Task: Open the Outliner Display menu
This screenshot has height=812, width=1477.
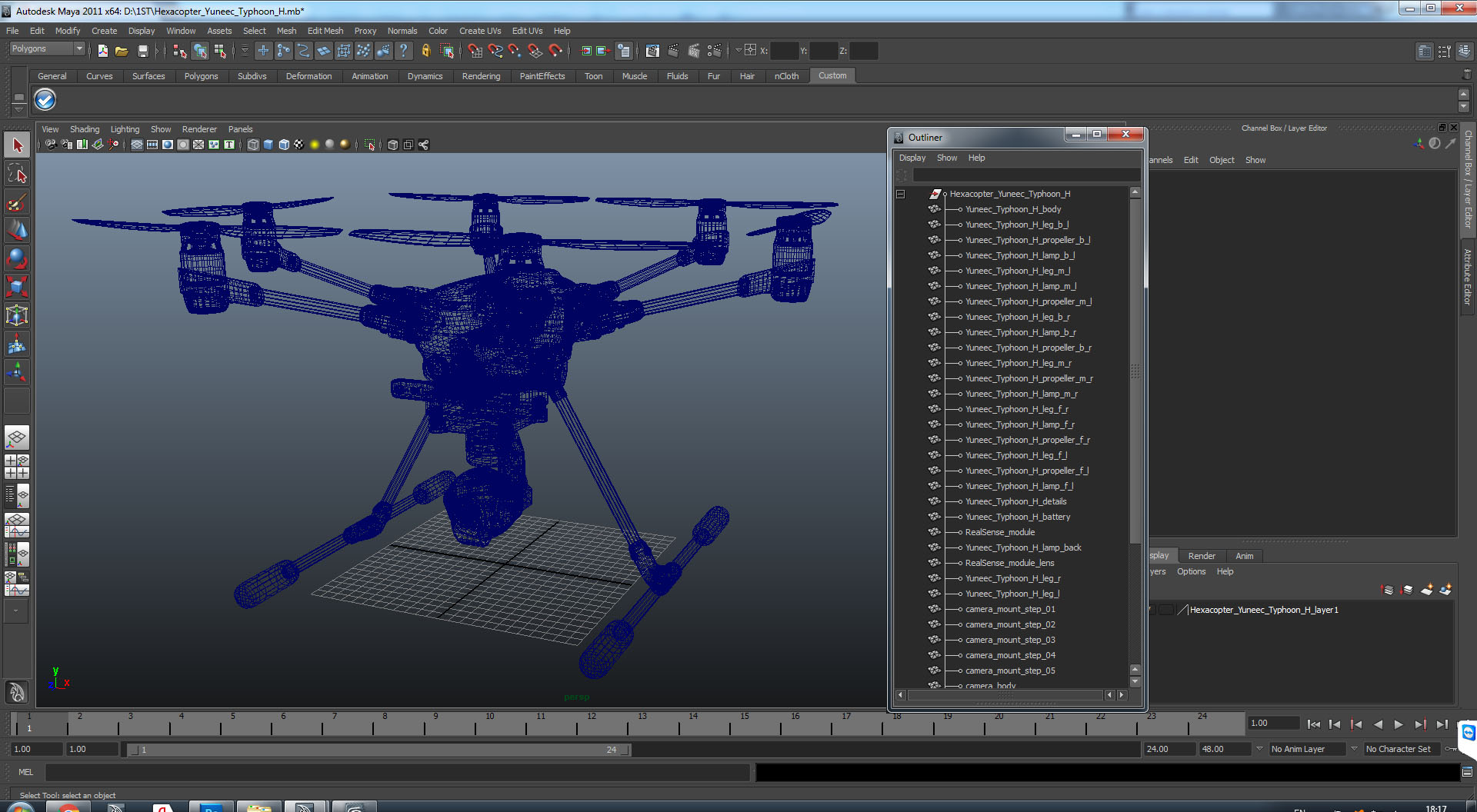Action: point(912,158)
